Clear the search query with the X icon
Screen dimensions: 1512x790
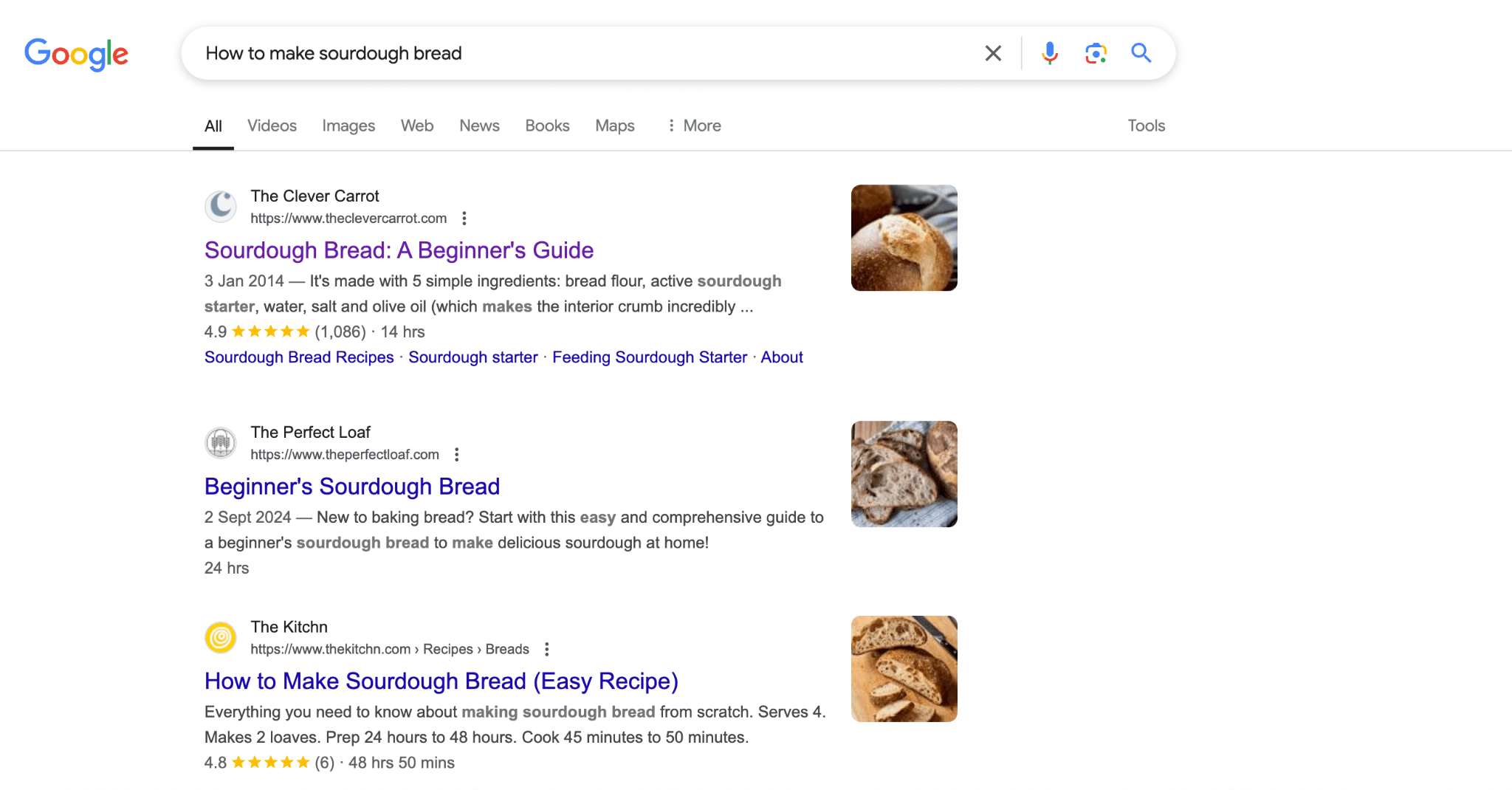pos(992,52)
